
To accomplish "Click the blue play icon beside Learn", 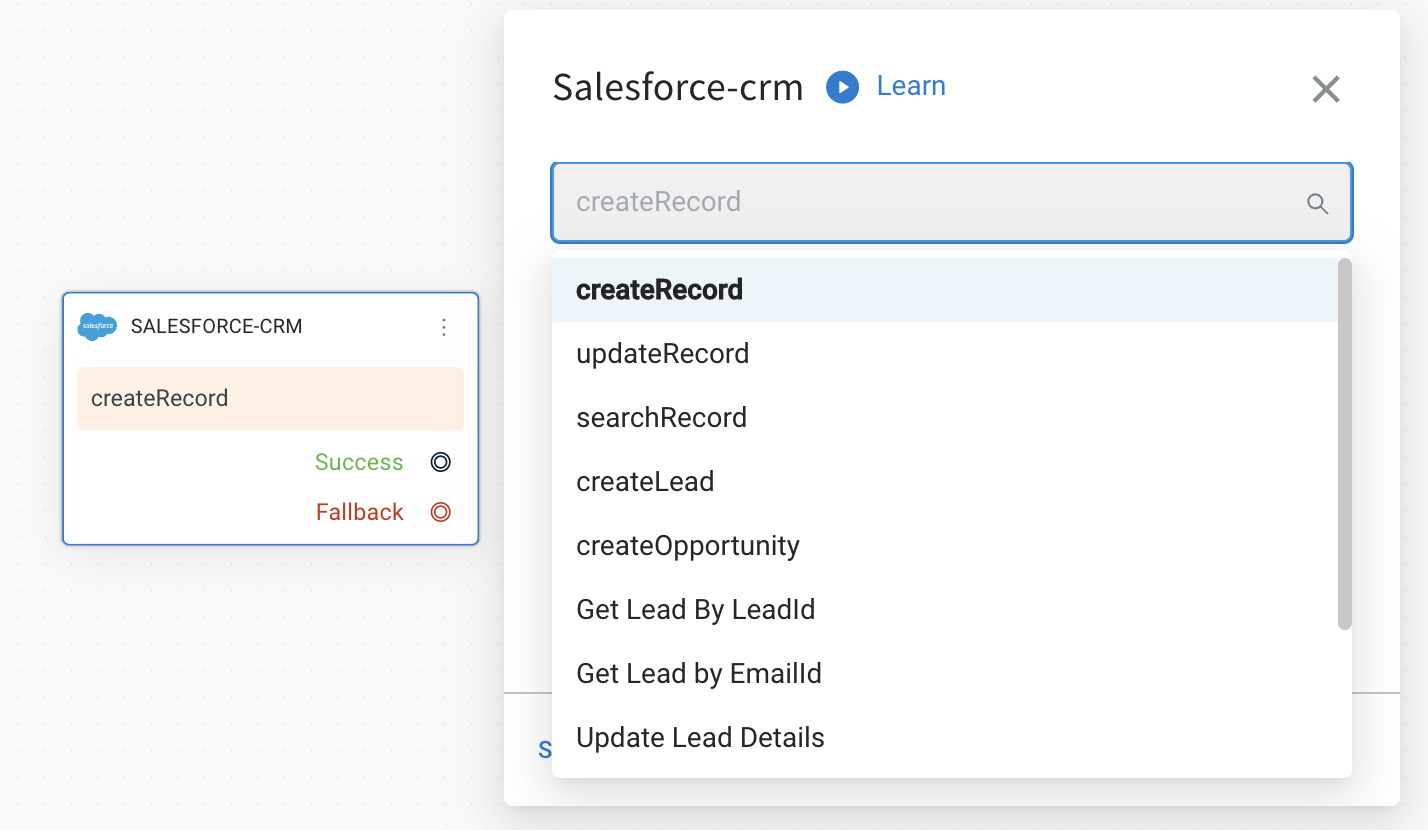I will pos(842,87).
